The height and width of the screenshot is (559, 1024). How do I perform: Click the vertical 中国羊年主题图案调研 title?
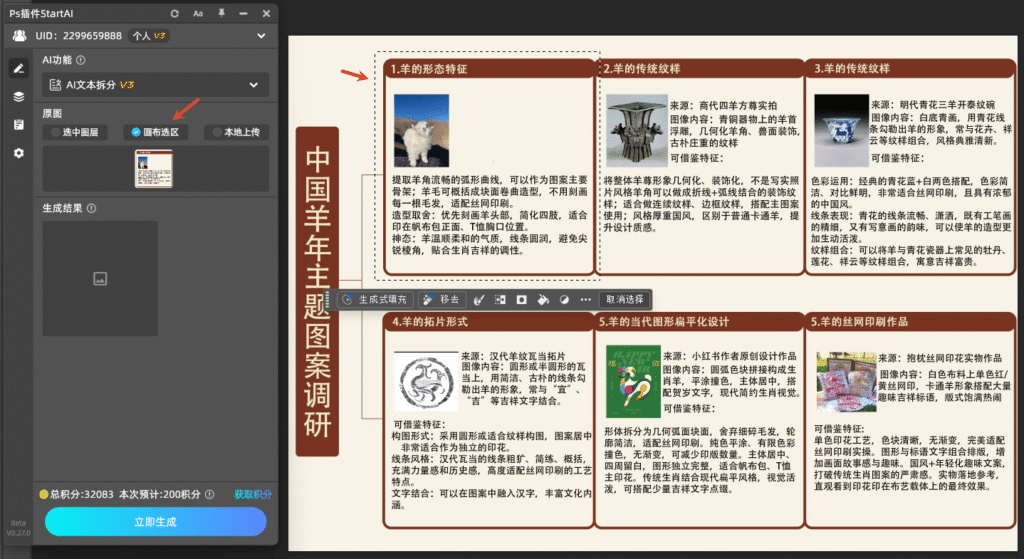coord(317,291)
